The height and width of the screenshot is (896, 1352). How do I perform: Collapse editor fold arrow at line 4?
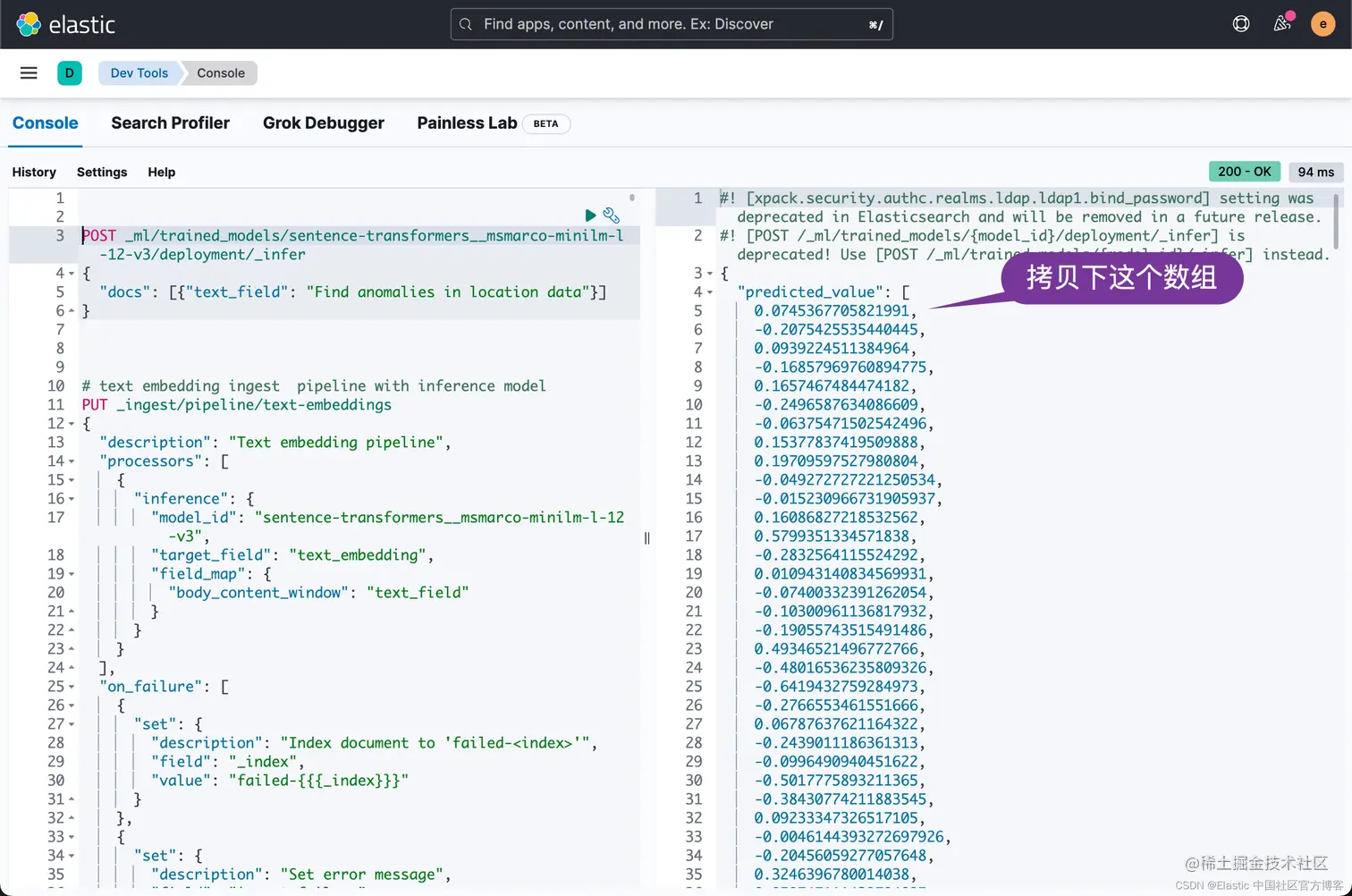click(72, 274)
